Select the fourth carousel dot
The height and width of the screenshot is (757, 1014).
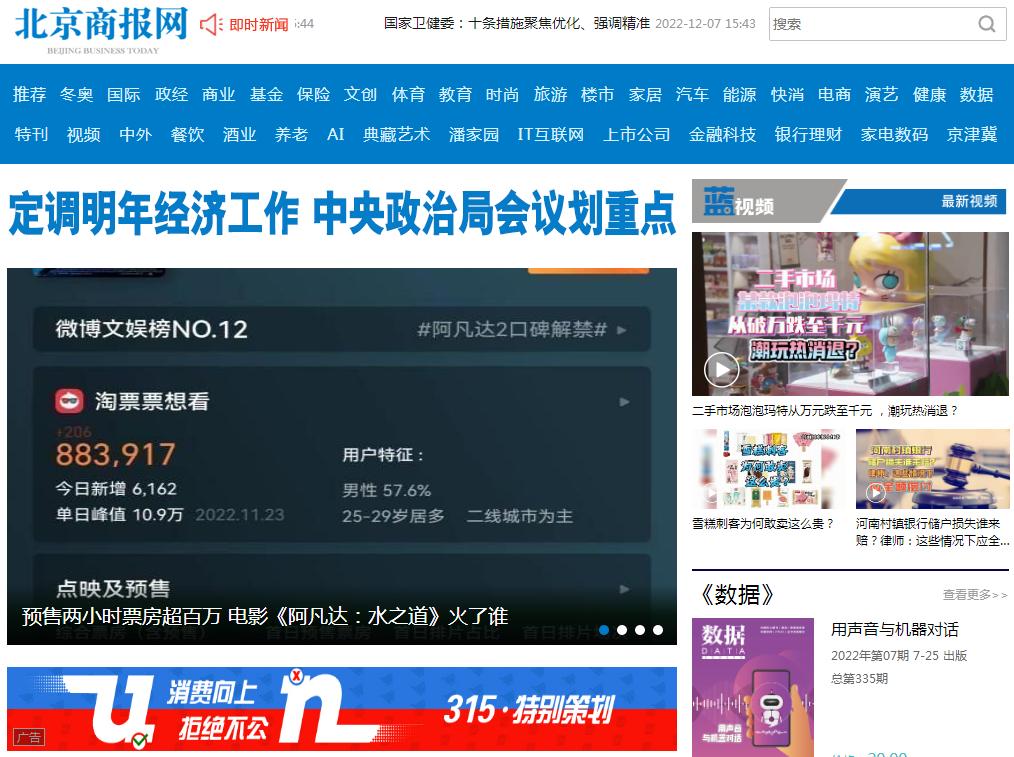[658, 630]
